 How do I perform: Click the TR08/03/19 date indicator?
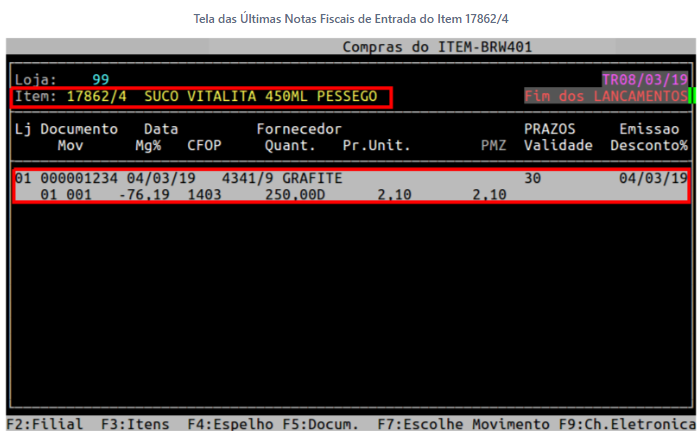pos(644,79)
